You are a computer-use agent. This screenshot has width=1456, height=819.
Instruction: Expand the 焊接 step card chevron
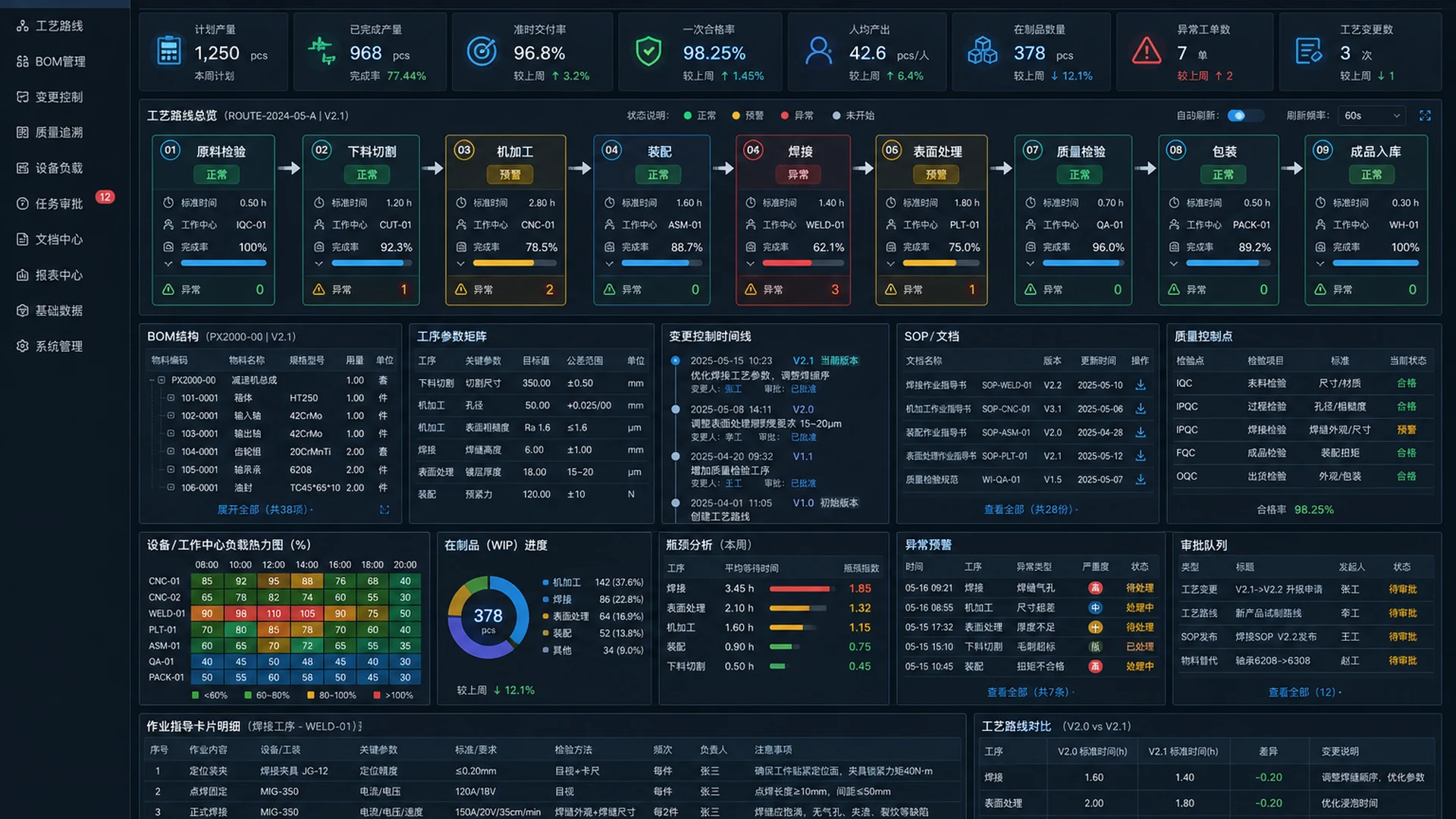click(x=750, y=264)
